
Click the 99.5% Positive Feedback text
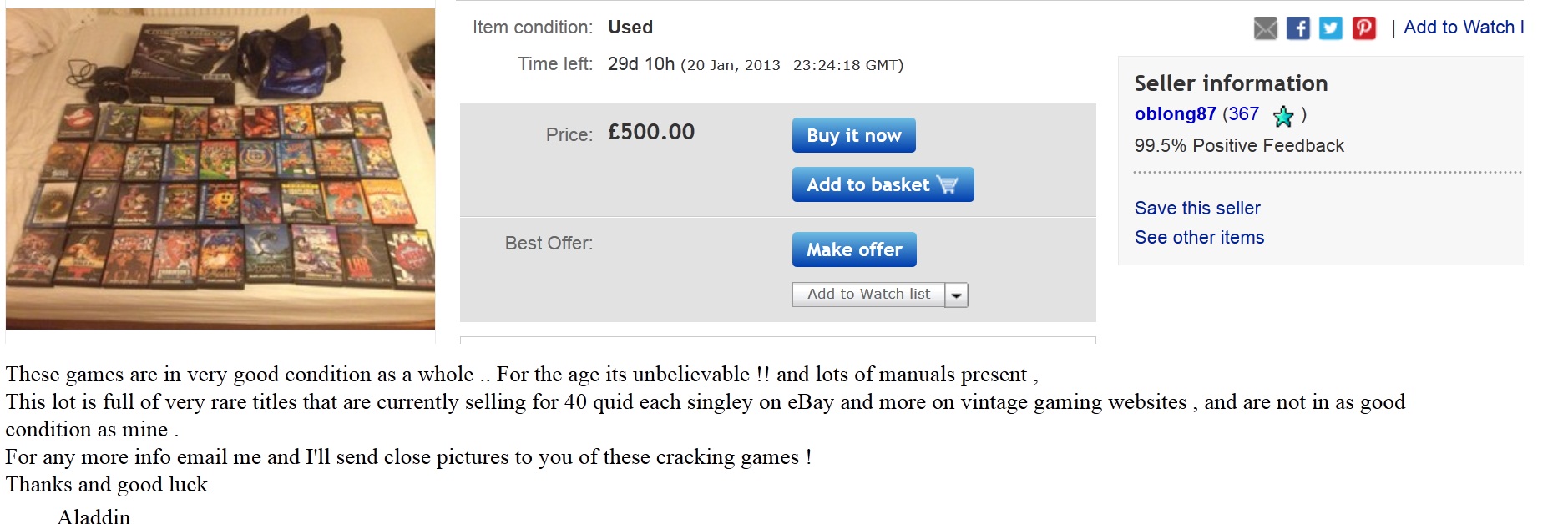pos(1238,146)
